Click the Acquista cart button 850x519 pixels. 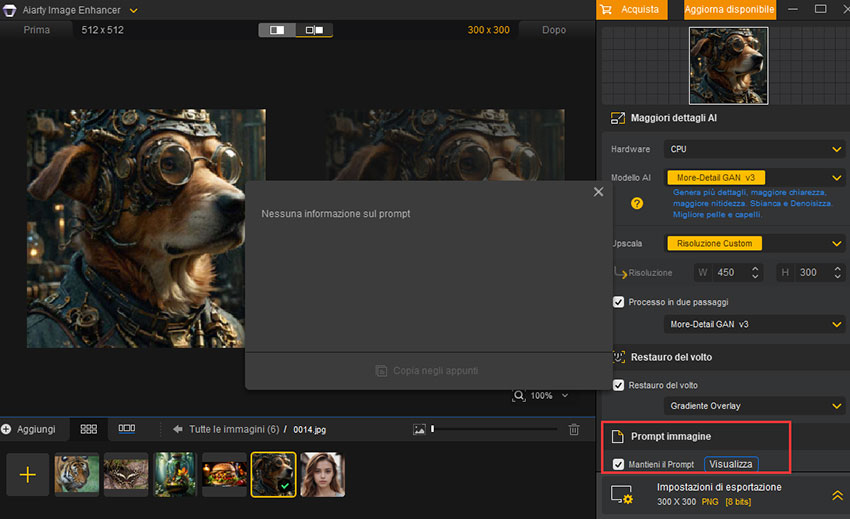tap(632, 10)
